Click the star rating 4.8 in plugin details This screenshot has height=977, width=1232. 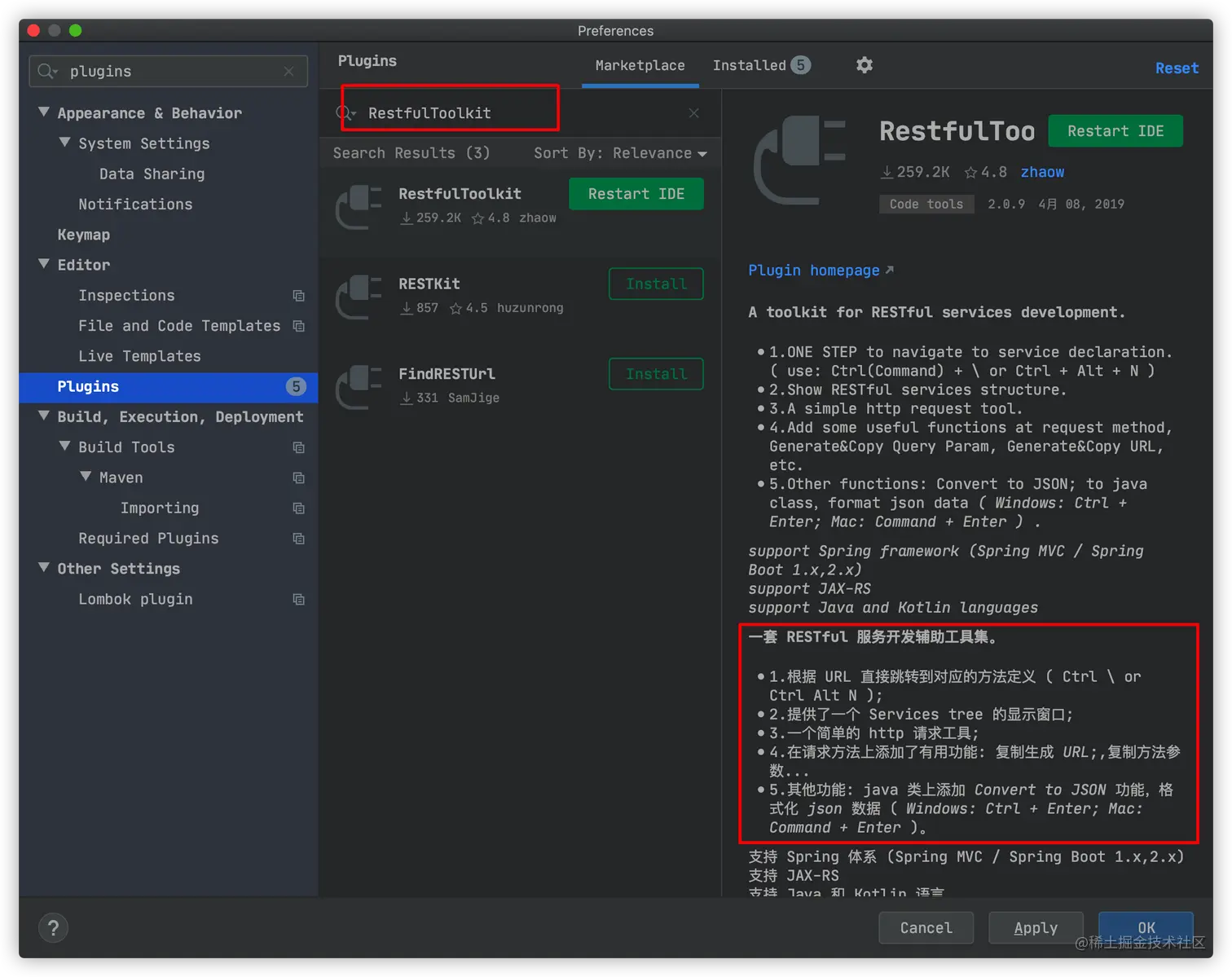(986, 172)
